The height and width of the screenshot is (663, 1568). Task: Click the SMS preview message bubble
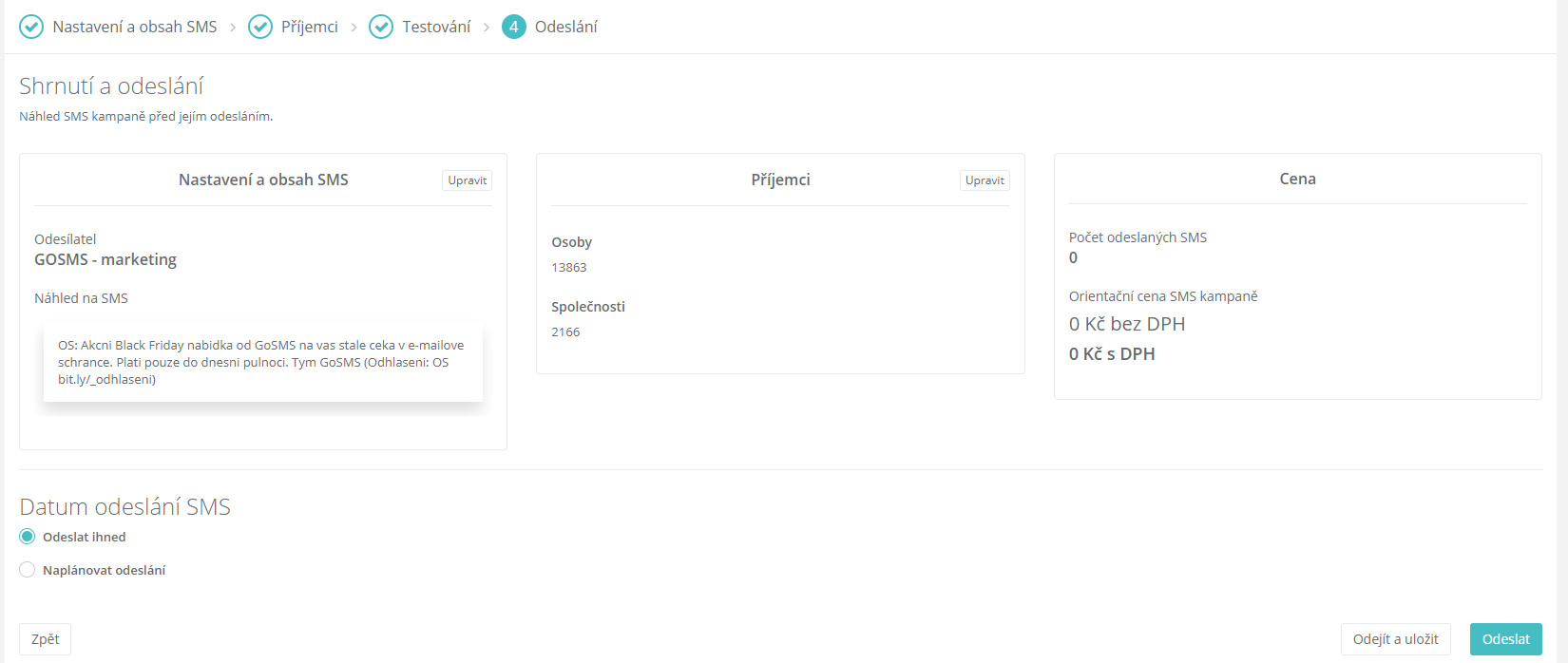[263, 362]
